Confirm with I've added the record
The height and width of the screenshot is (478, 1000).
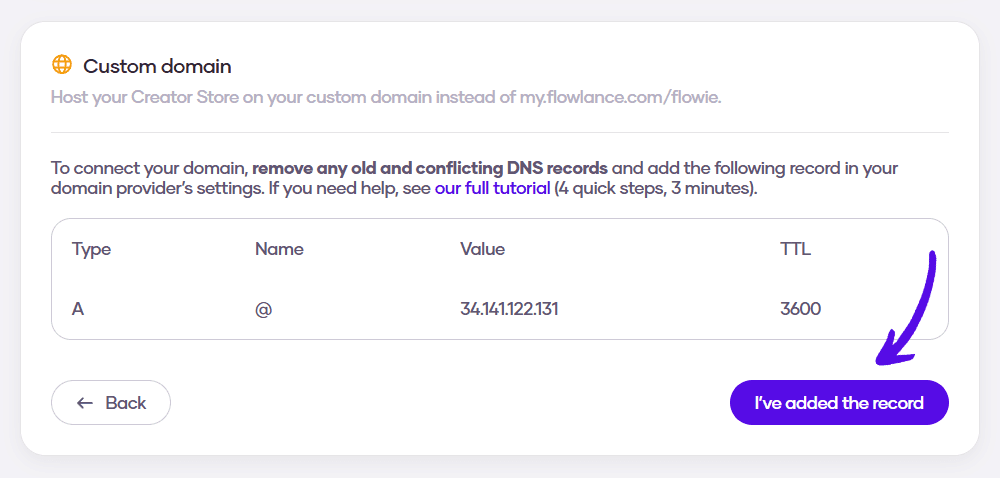pyautogui.click(x=839, y=403)
